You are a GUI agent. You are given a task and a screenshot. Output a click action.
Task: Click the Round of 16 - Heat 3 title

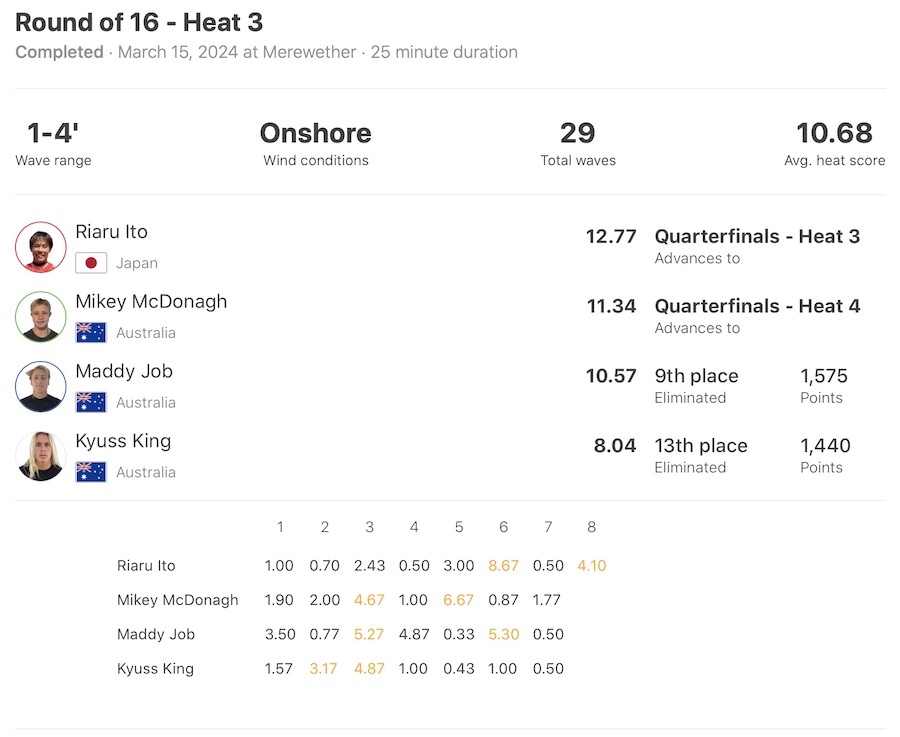tap(139, 22)
